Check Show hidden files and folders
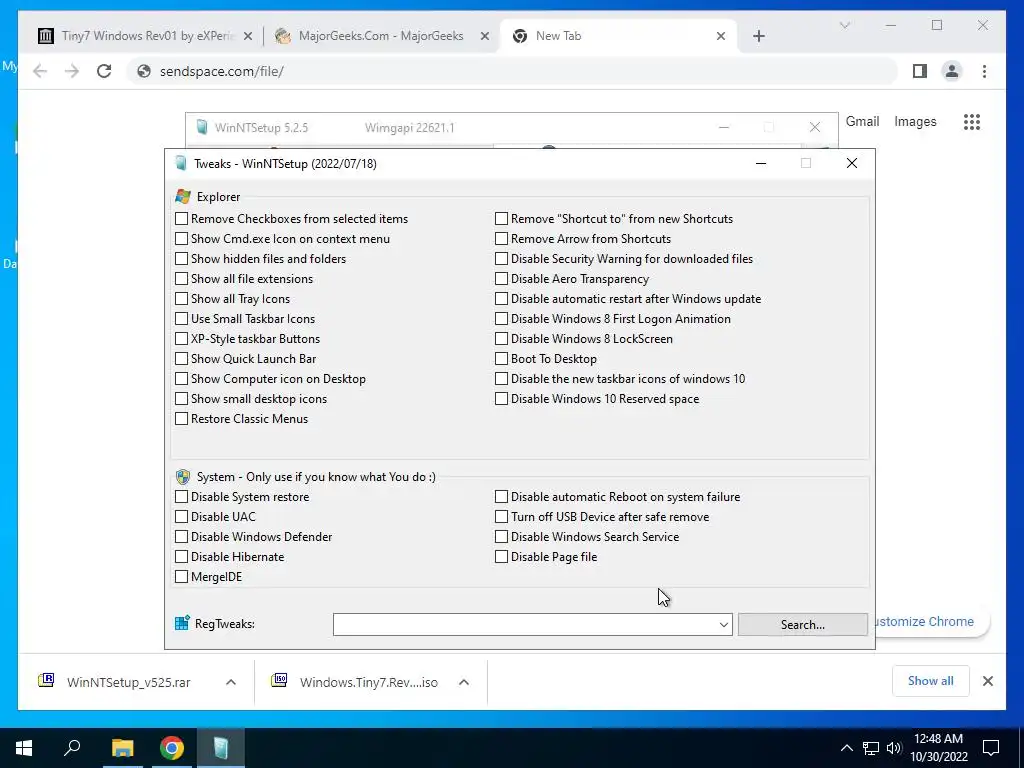Screen dimensions: 1024x768 point(182,259)
